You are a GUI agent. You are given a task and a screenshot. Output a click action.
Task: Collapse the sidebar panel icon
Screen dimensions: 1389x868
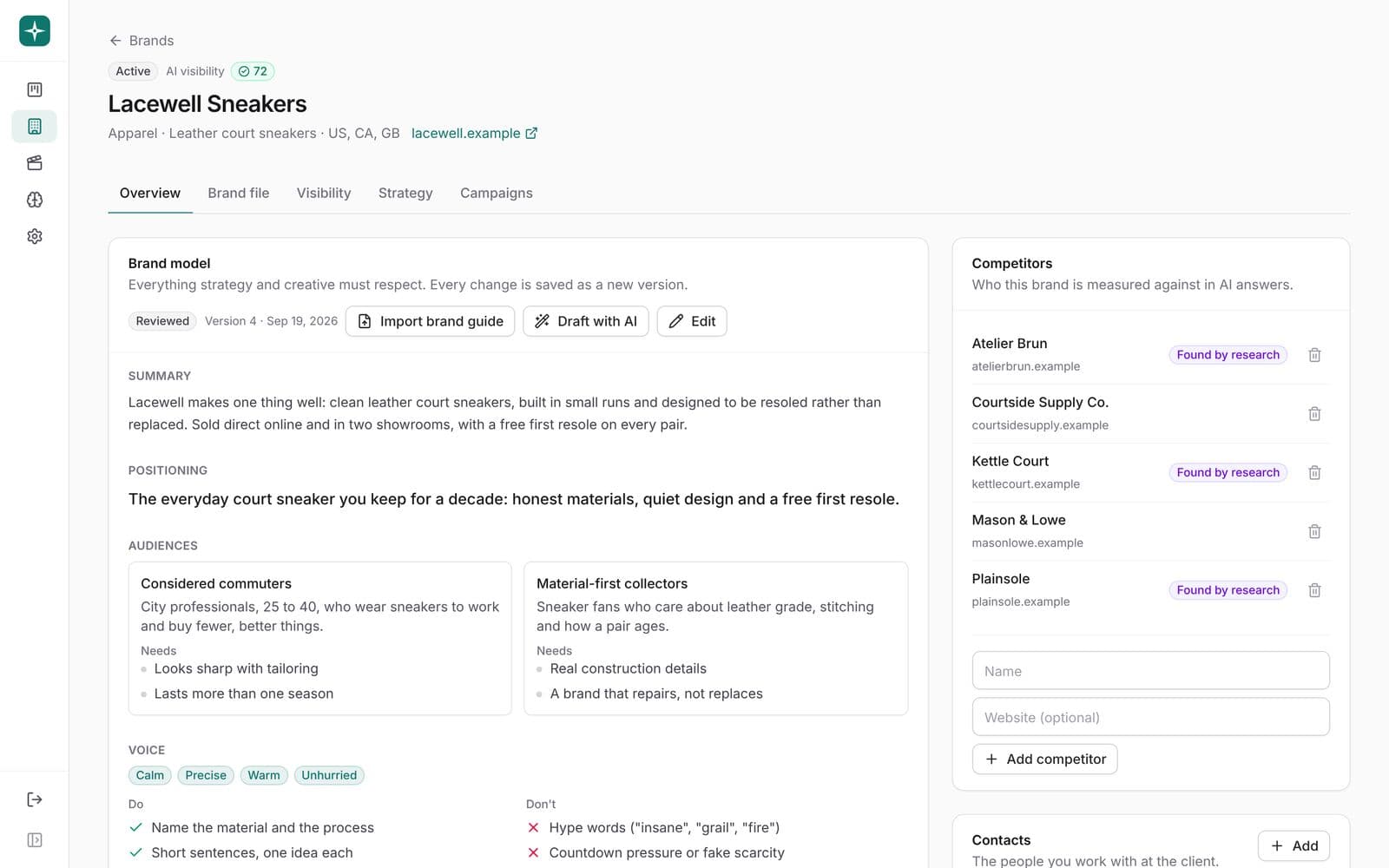click(35, 839)
